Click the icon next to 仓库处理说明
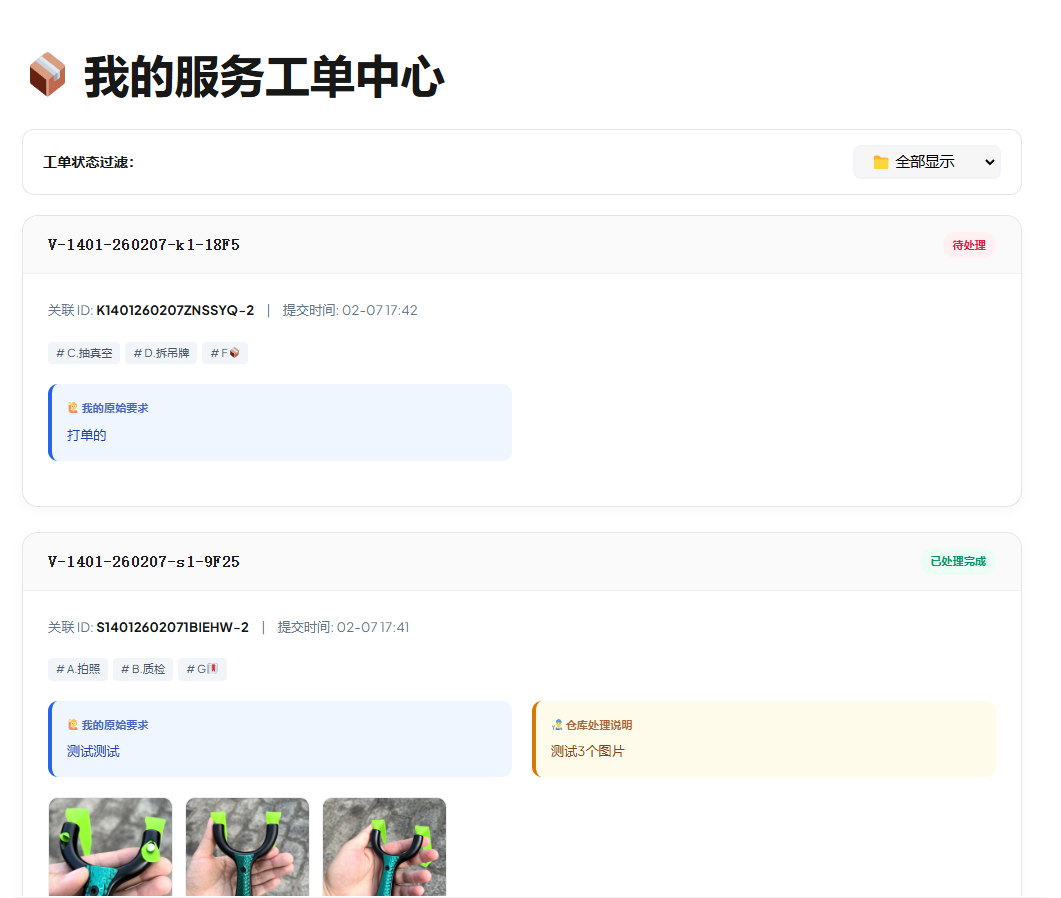 coord(557,725)
